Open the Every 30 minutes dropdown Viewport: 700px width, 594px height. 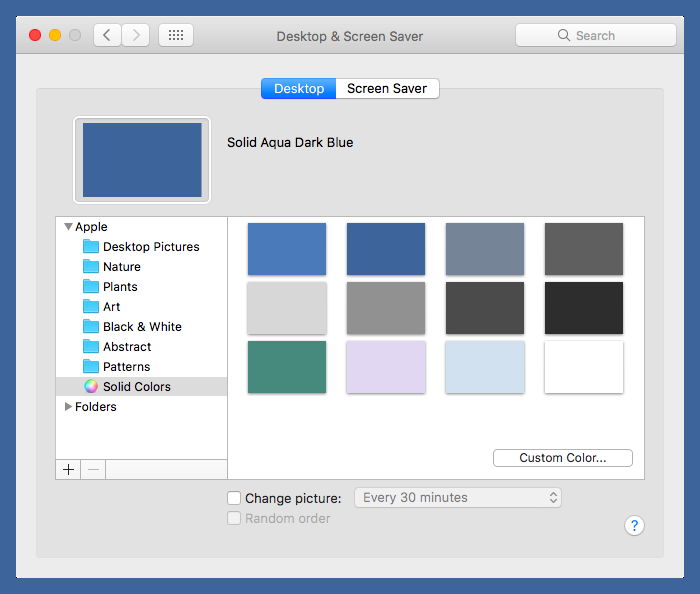pyautogui.click(x=458, y=497)
